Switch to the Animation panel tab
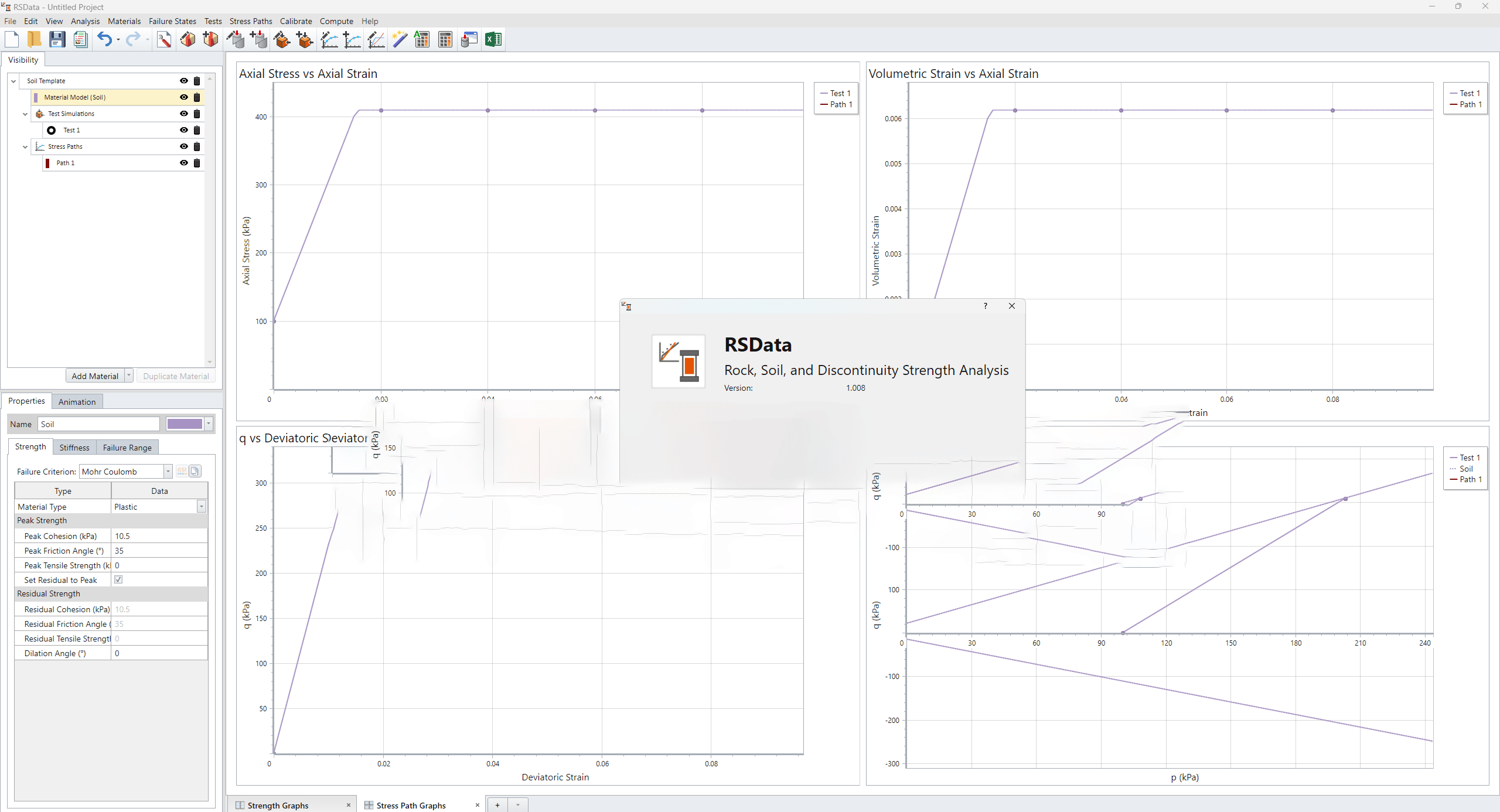Image resolution: width=1500 pixels, height=812 pixels. coord(77,402)
